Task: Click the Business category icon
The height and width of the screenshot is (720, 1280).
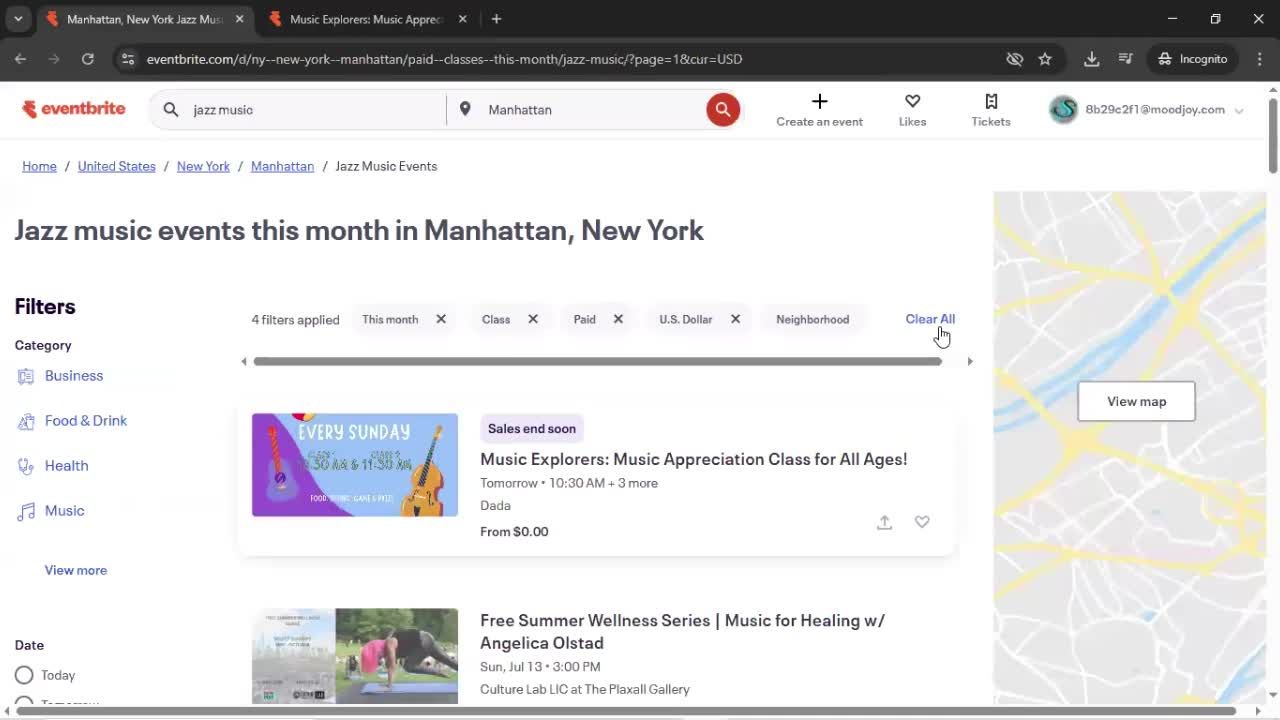Action: pos(26,376)
